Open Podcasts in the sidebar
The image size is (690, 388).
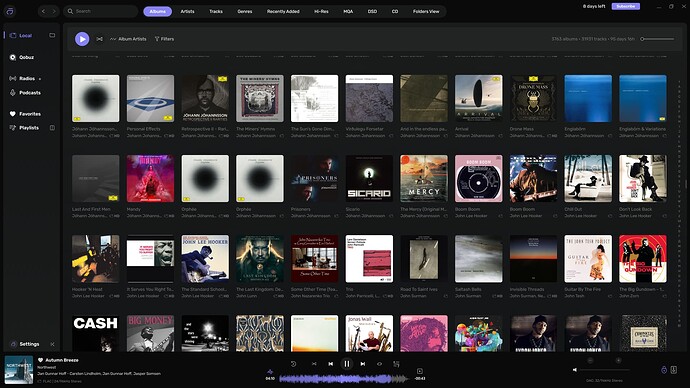click(26, 93)
